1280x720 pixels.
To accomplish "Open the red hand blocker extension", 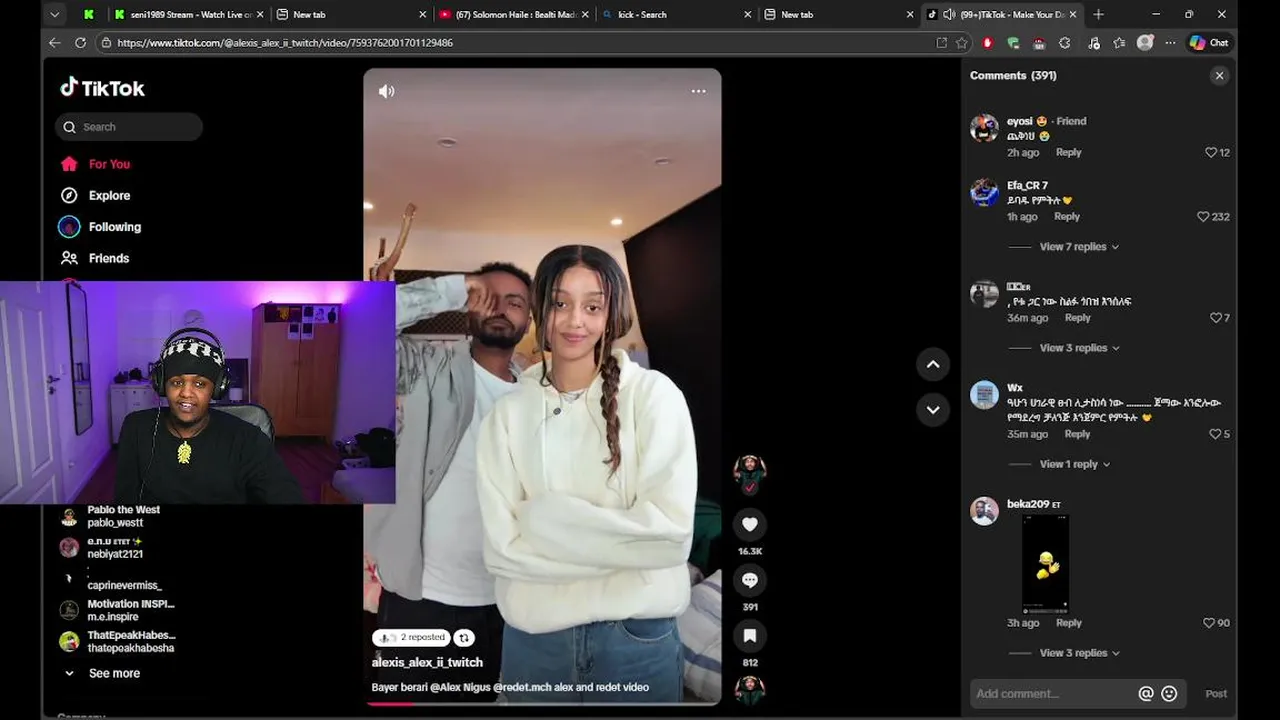I will [x=988, y=43].
